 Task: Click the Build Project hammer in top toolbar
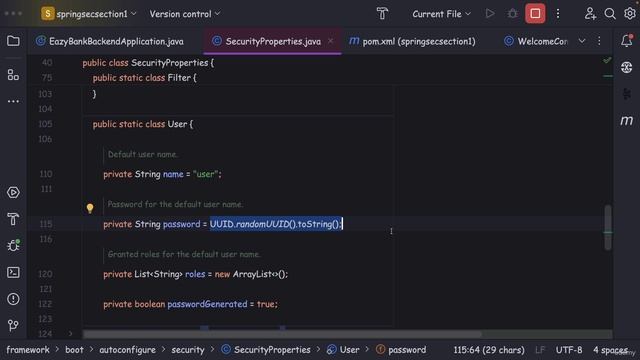[x=382, y=14]
